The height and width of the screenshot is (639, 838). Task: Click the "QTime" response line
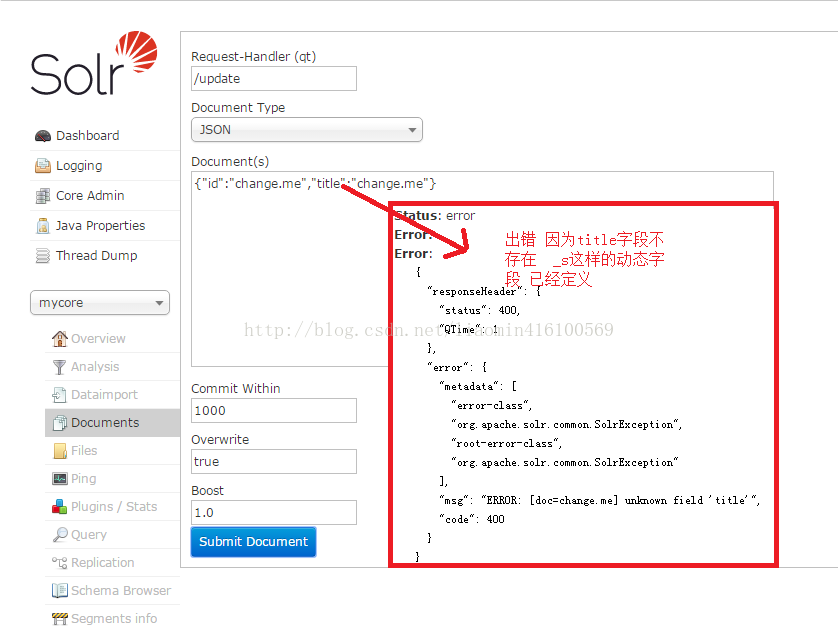(469, 330)
